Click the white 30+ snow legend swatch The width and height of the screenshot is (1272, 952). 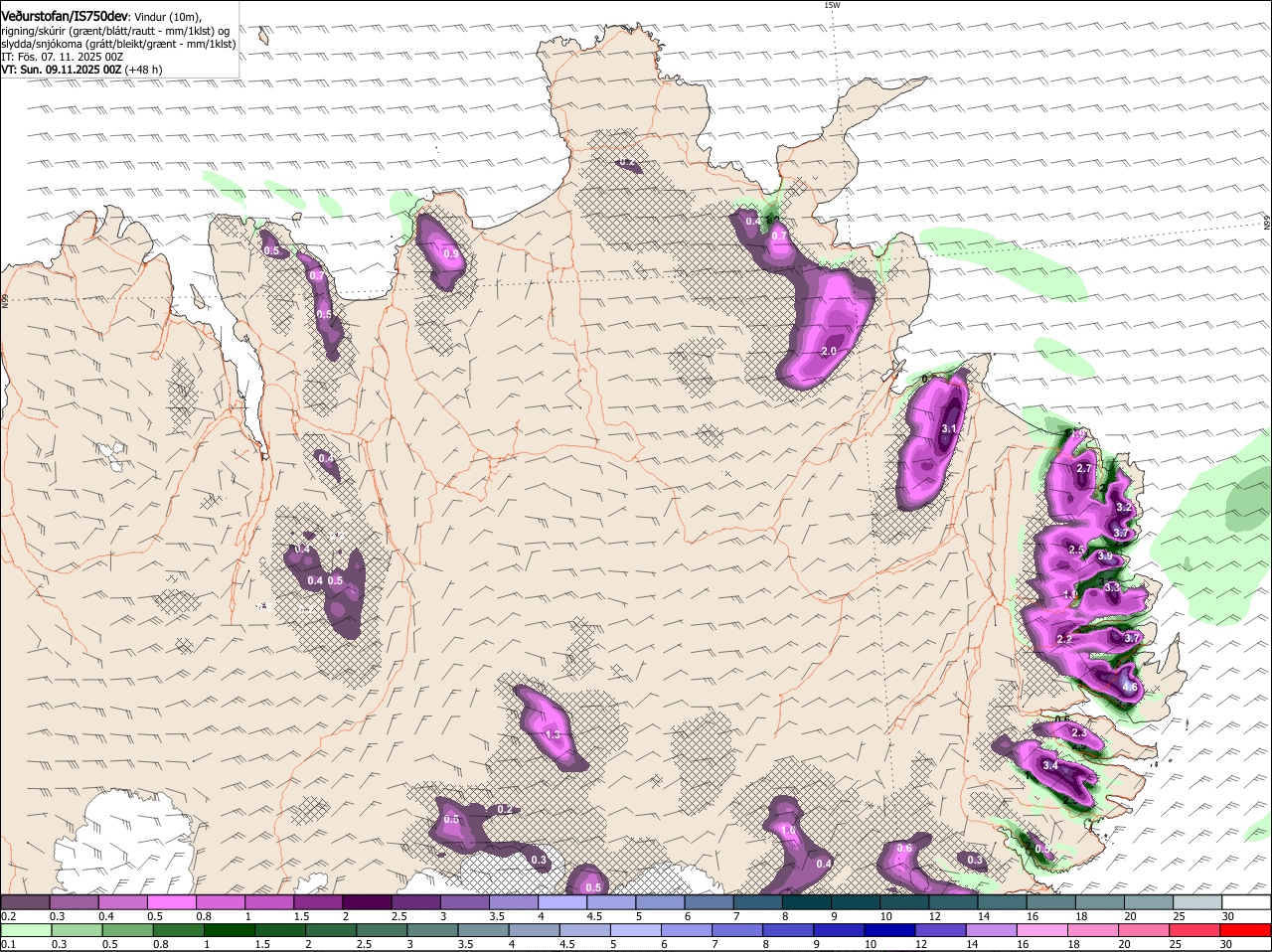(1247, 901)
